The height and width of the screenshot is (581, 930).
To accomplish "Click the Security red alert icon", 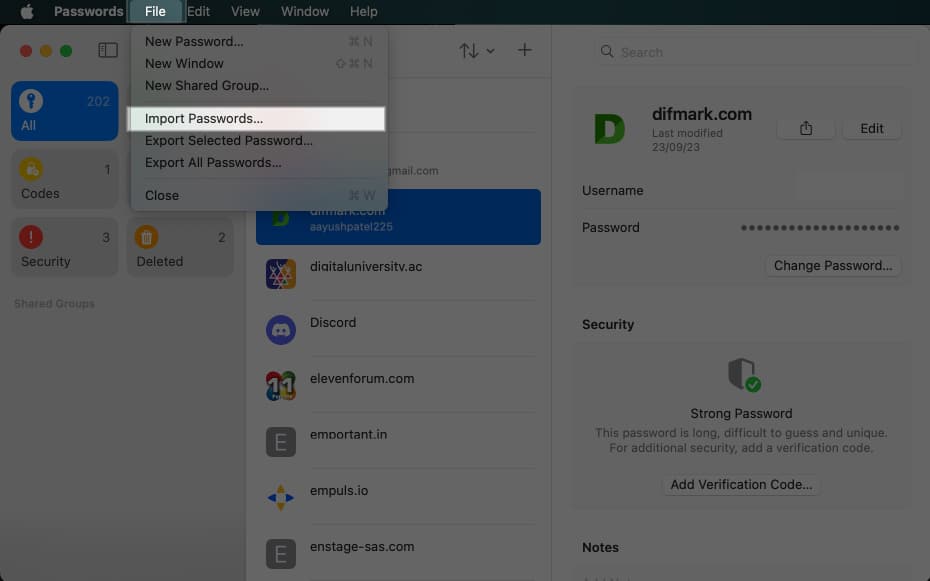I will click(31, 237).
